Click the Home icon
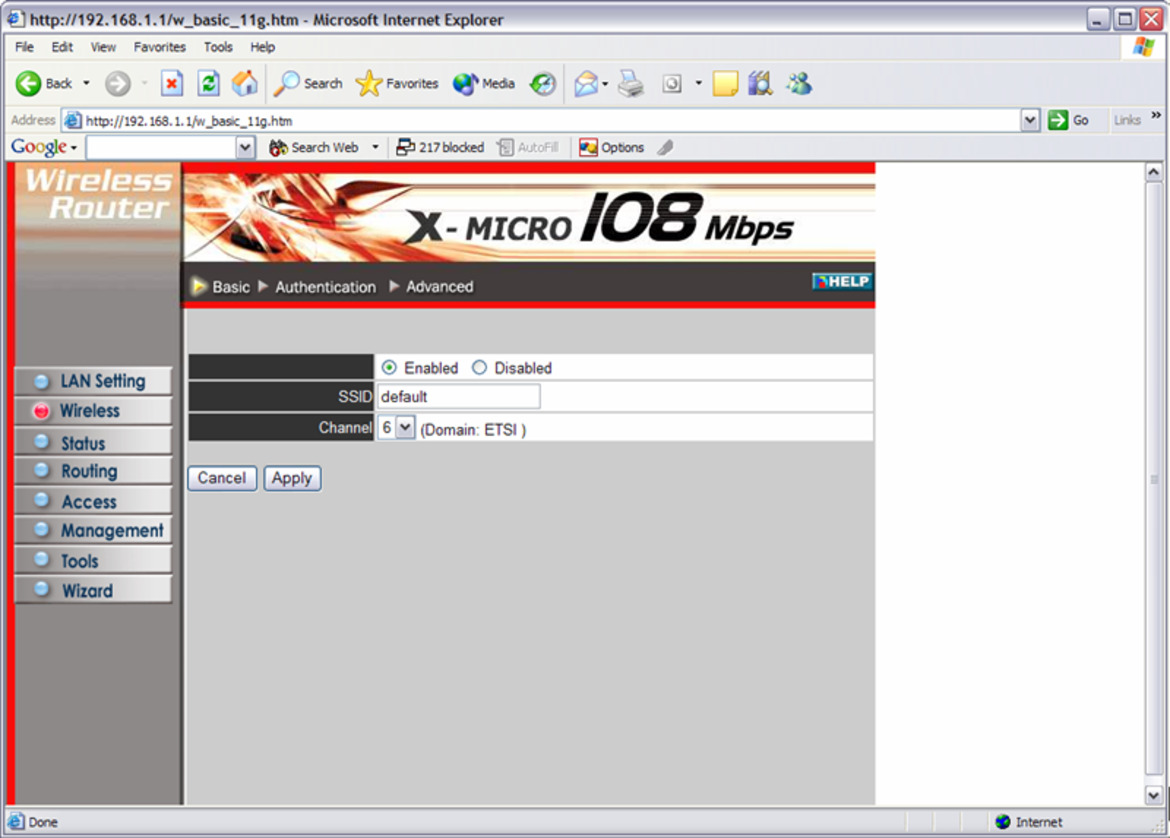Image resolution: width=1170 pixels, height=838 pixels. click(245, 84)
